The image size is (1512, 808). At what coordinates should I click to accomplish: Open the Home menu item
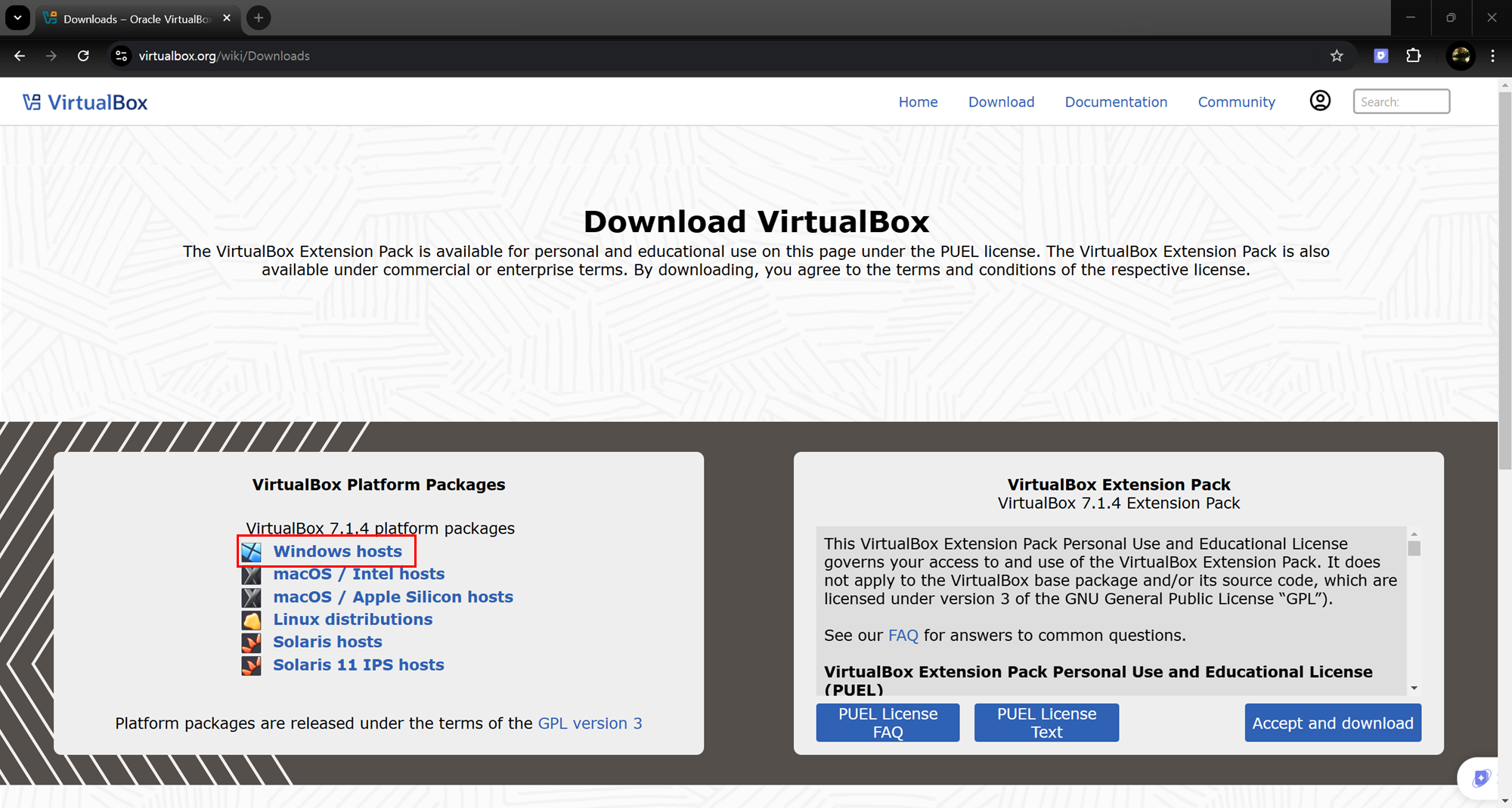[918, 102]
